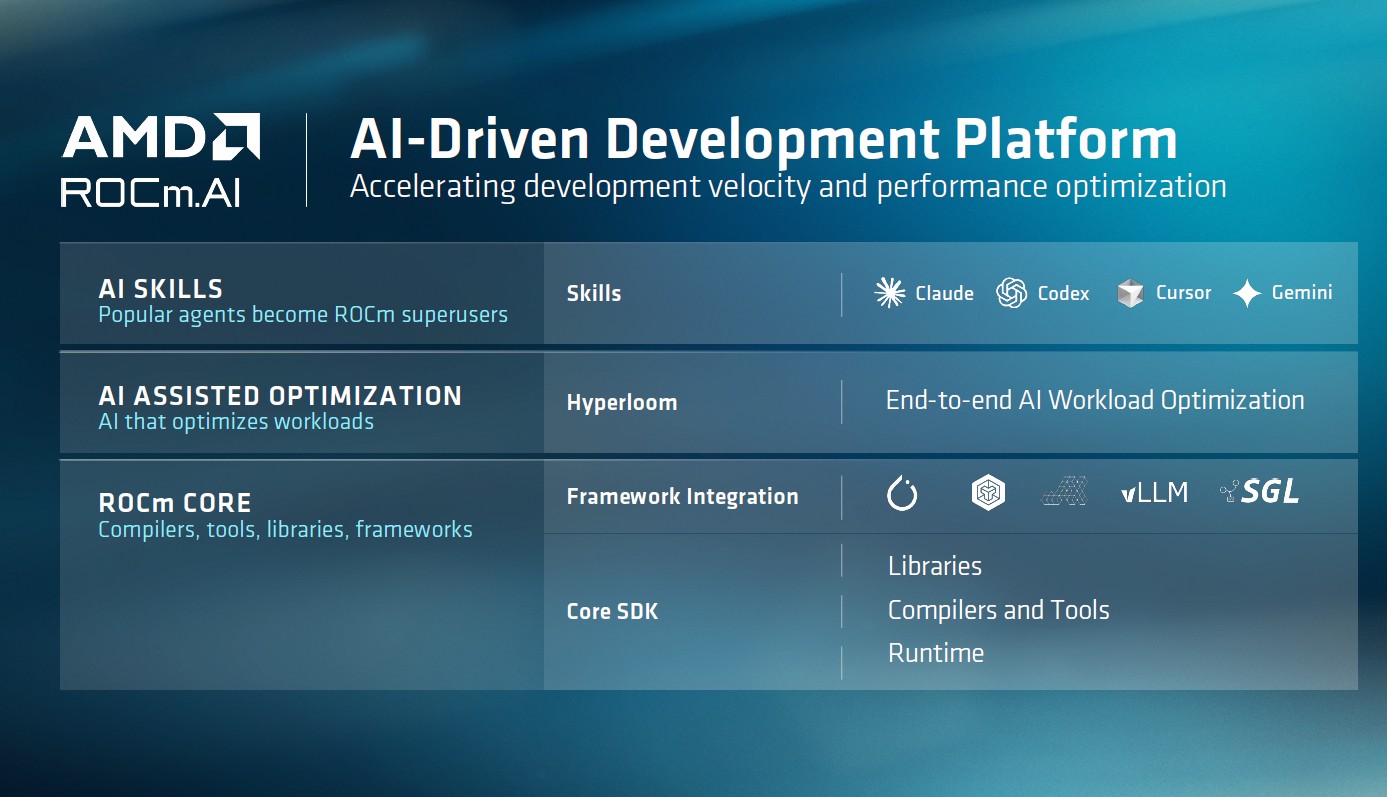Click the ONNX hexagon icon

coord(988,493)
